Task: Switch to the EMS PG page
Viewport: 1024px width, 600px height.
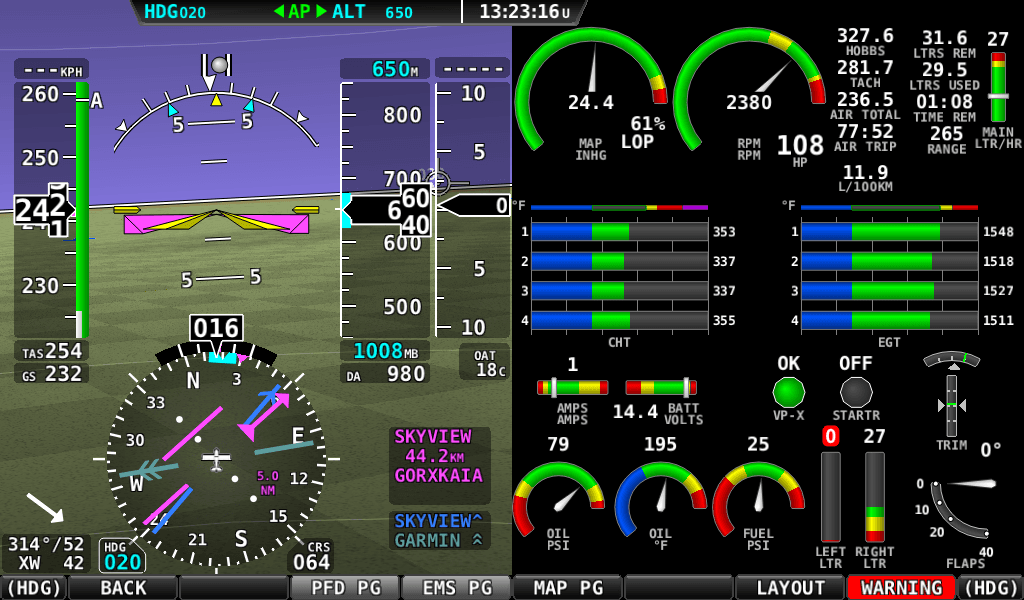Action: point(455,588)
